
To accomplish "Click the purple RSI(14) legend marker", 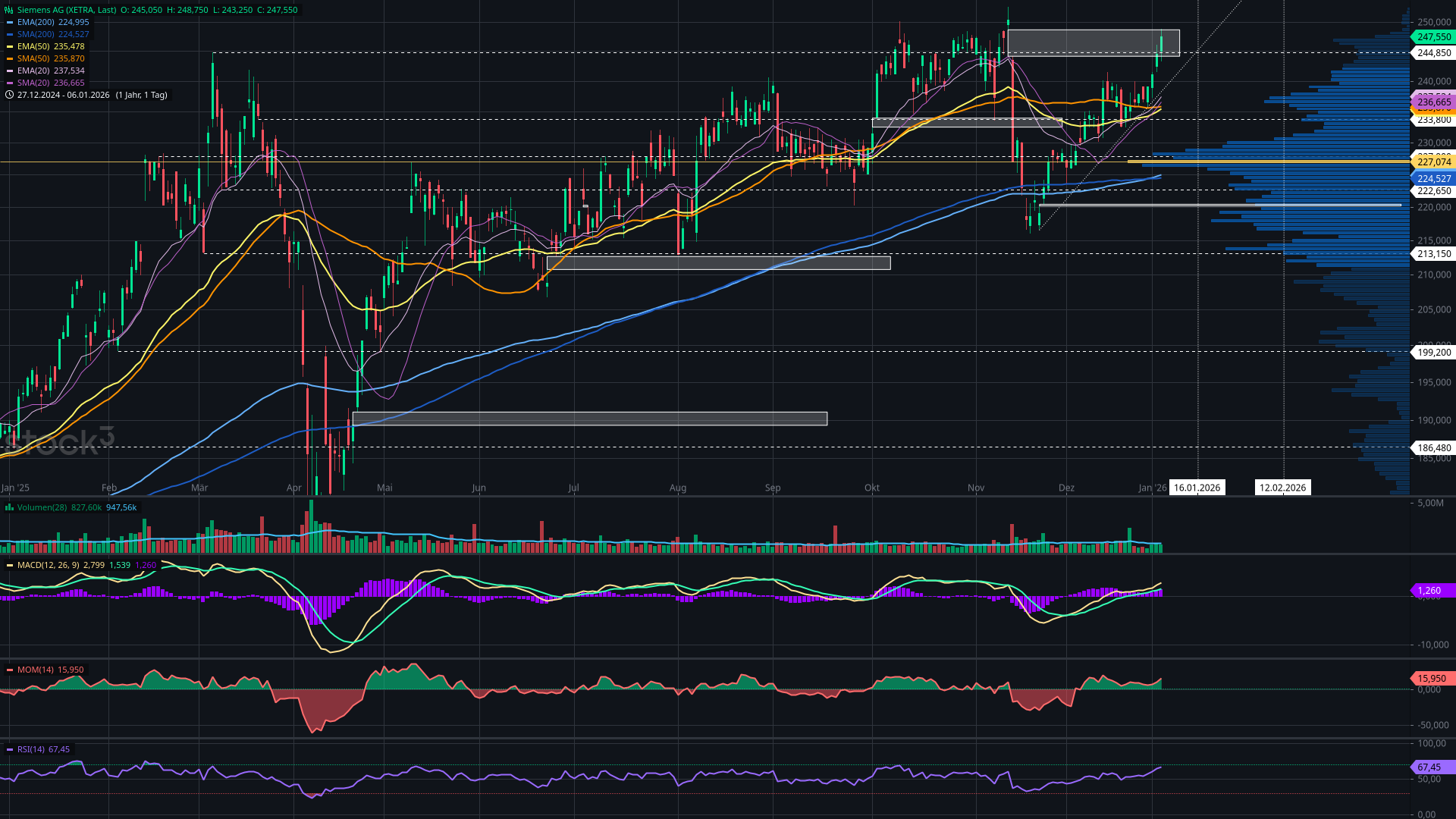I will [x=10, y=749].
